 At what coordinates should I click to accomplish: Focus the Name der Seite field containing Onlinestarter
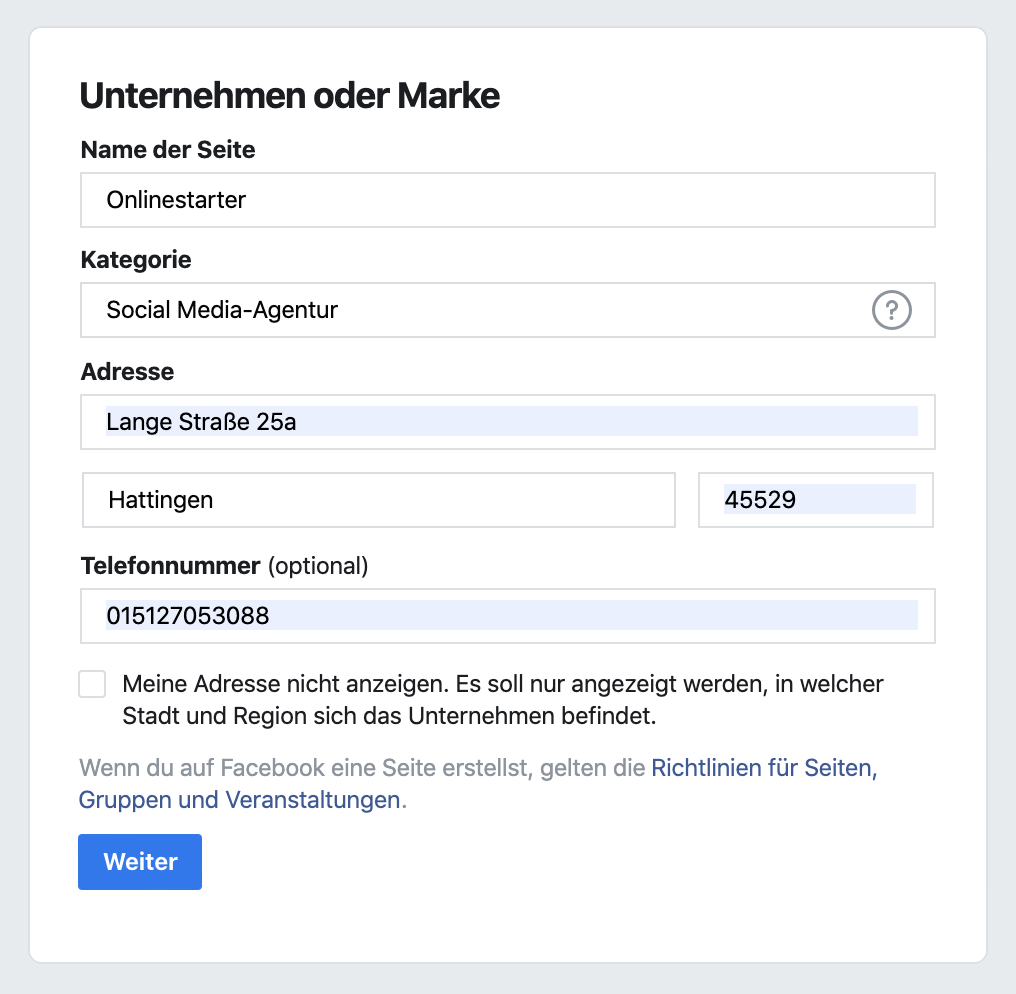pos(508,200)
